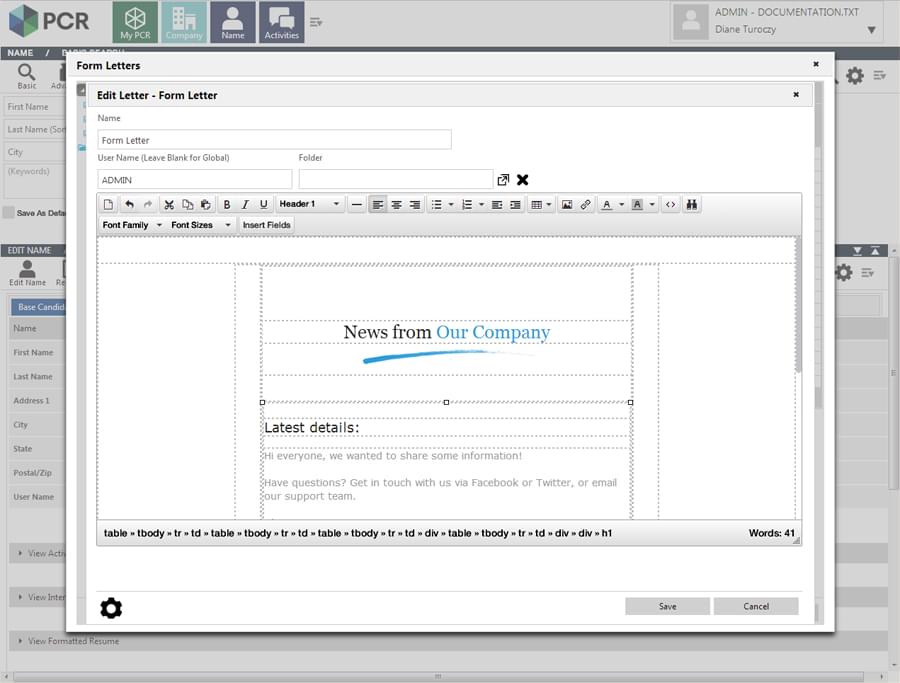Open the Font Family dropdown
Image resolution: width=900 pixels, height=683 pixels.
pos(132,225)
